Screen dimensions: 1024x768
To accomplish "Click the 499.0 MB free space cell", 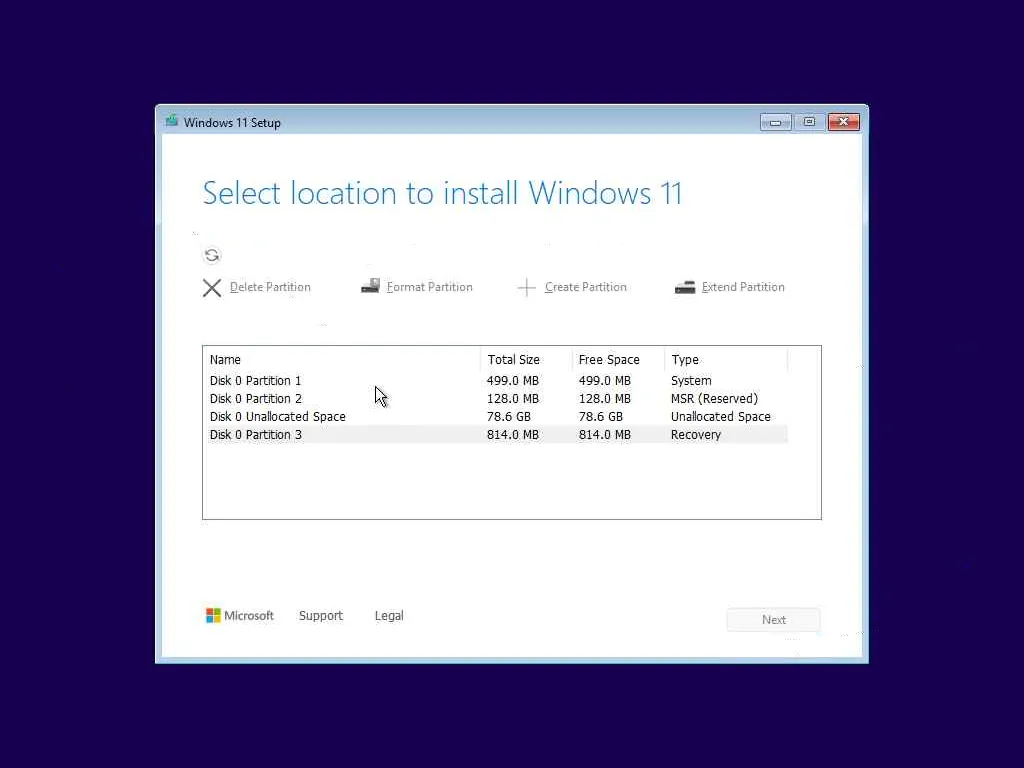I will (x=605, y=381).
